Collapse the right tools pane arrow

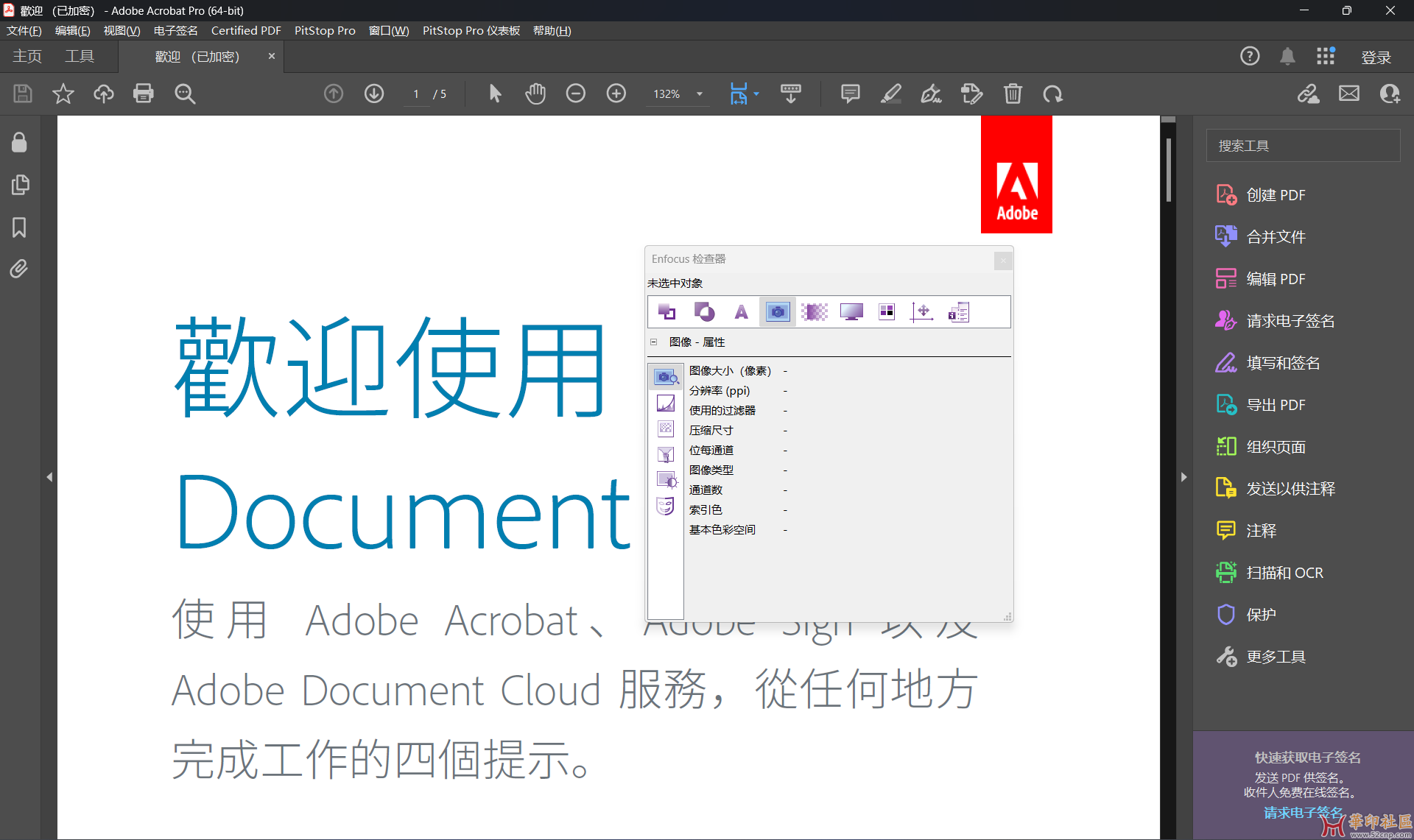[1183, 477]
